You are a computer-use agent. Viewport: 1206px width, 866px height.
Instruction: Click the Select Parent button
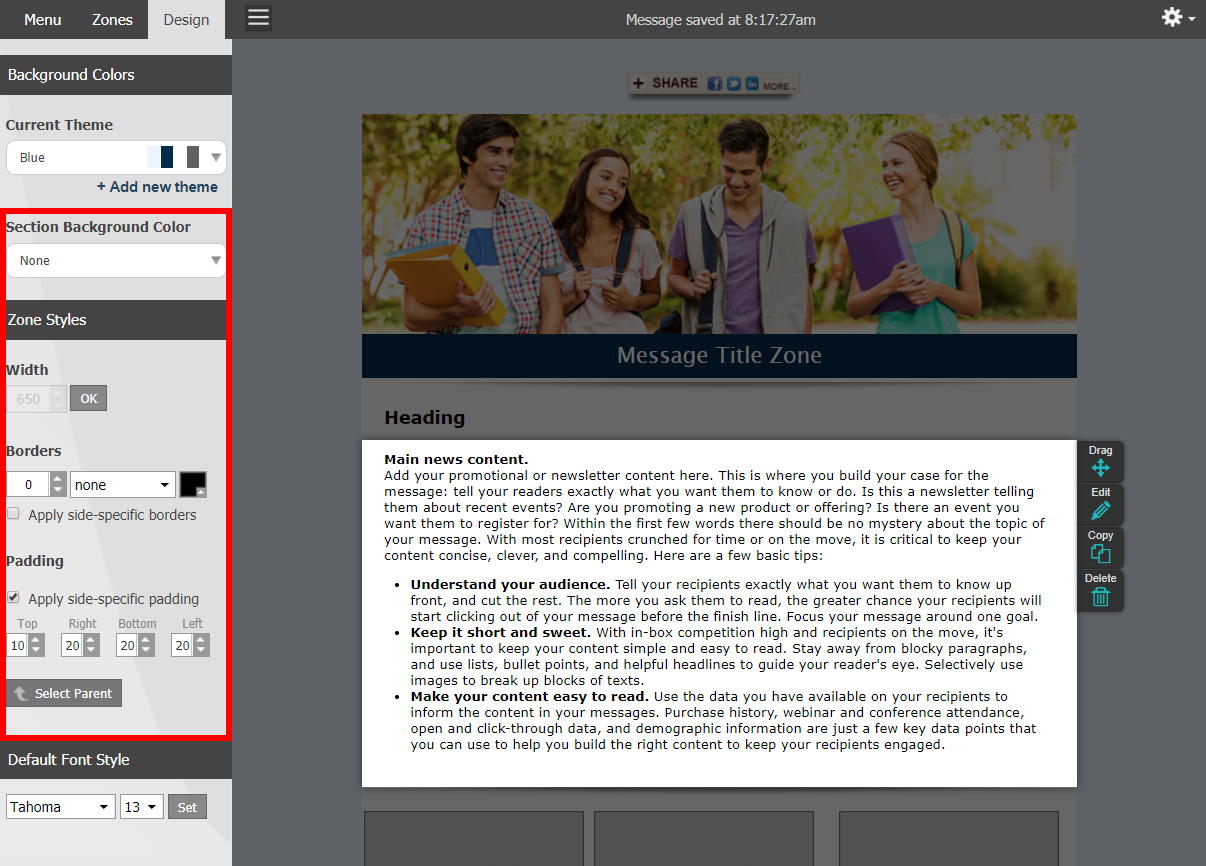tap(64, 693)
